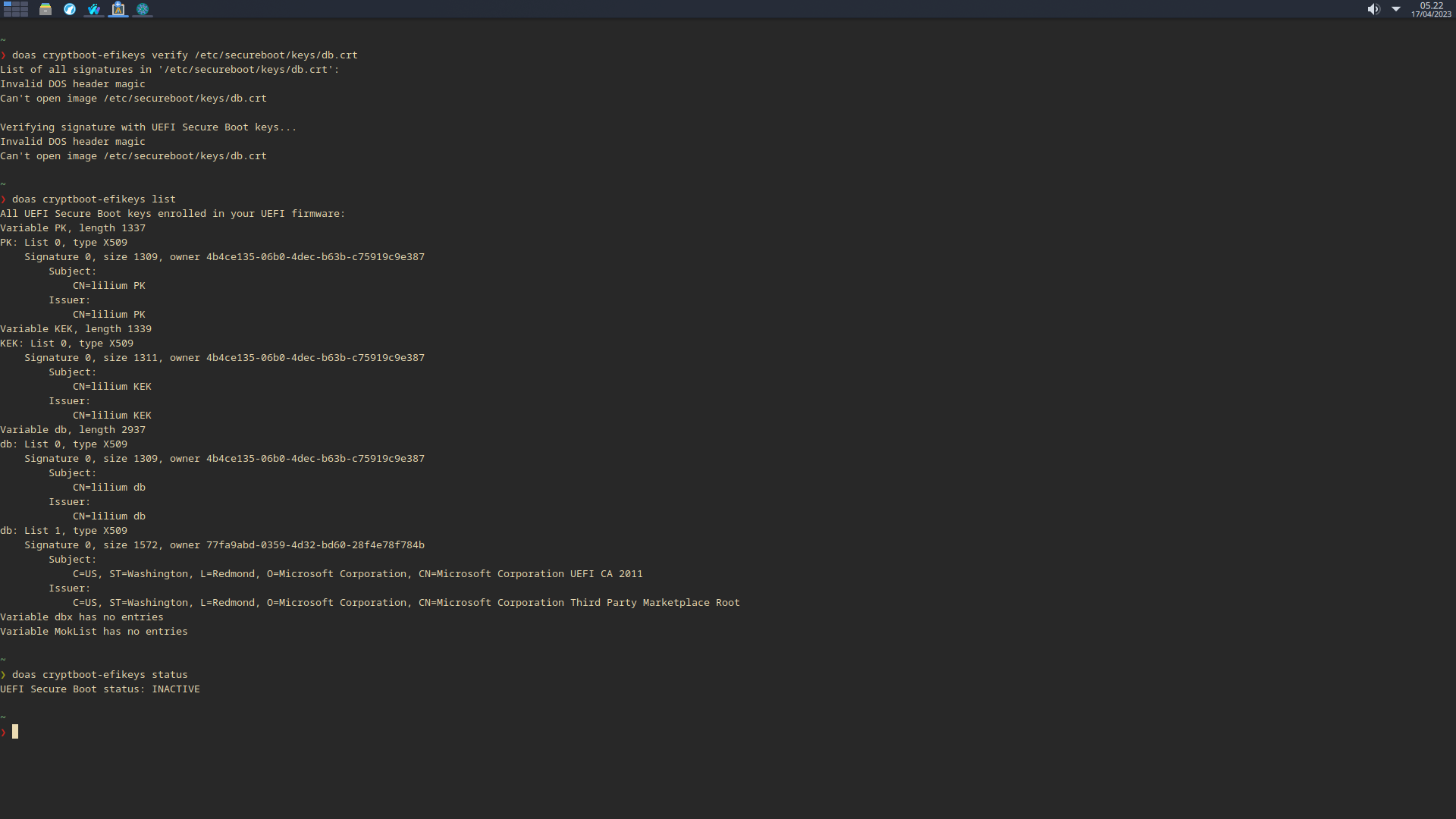This screenshot has width=1456, height=819.
Task: Open the purple W application icon
Action: pyautogui.click(x=93, y=9)
